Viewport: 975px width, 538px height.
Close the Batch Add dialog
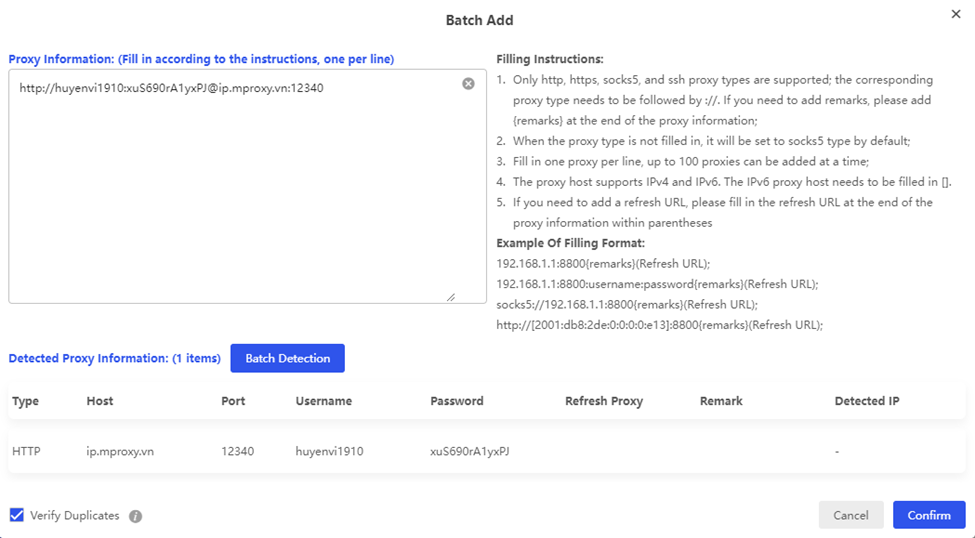(x=955, y=14)
